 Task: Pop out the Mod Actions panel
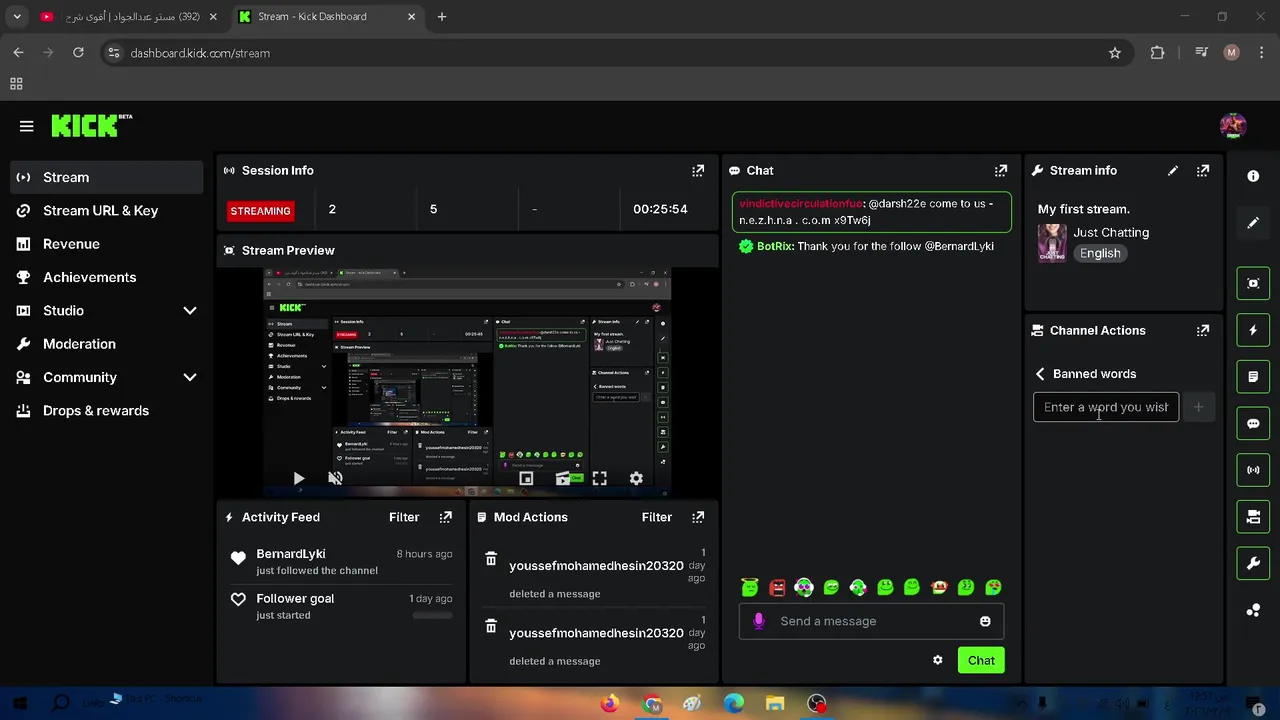(698, 517)
